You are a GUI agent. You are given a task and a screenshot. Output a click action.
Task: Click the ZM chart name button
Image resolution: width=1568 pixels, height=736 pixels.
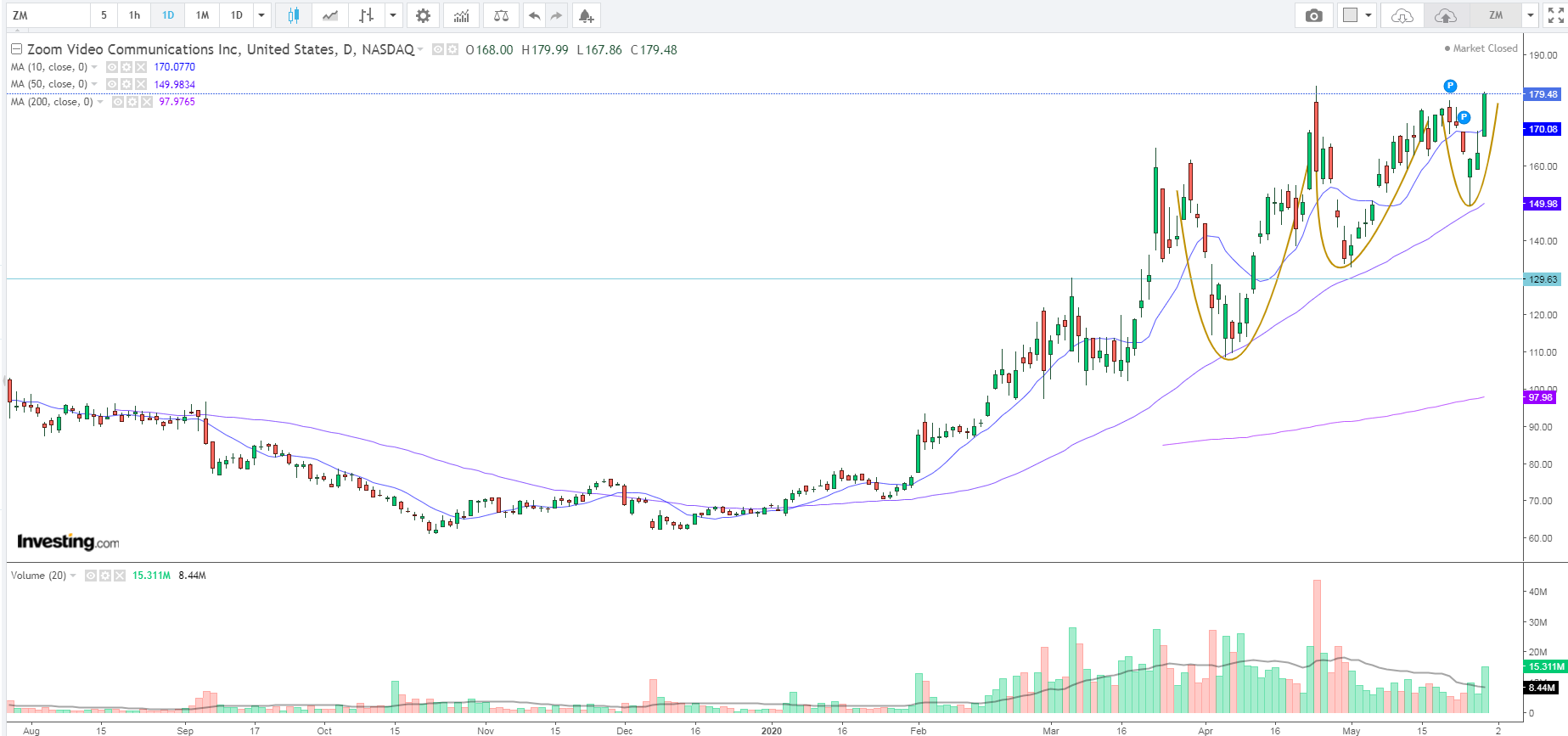tap(1496, 15)
